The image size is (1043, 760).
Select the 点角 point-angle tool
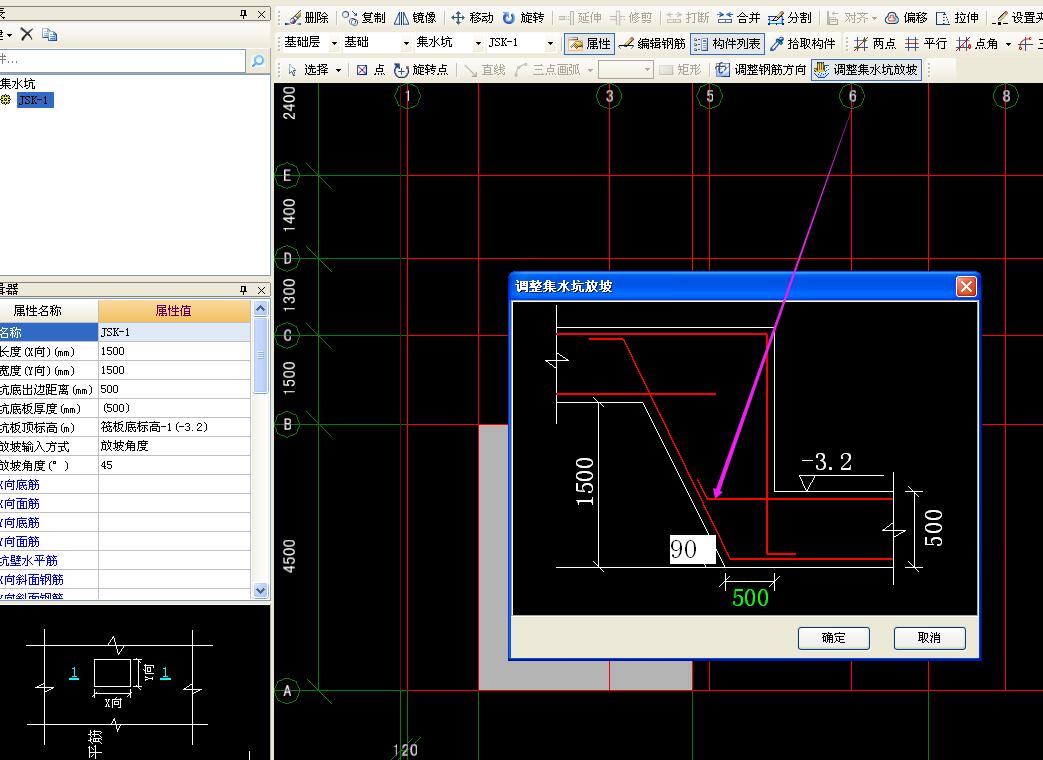[x=977, y=44]
